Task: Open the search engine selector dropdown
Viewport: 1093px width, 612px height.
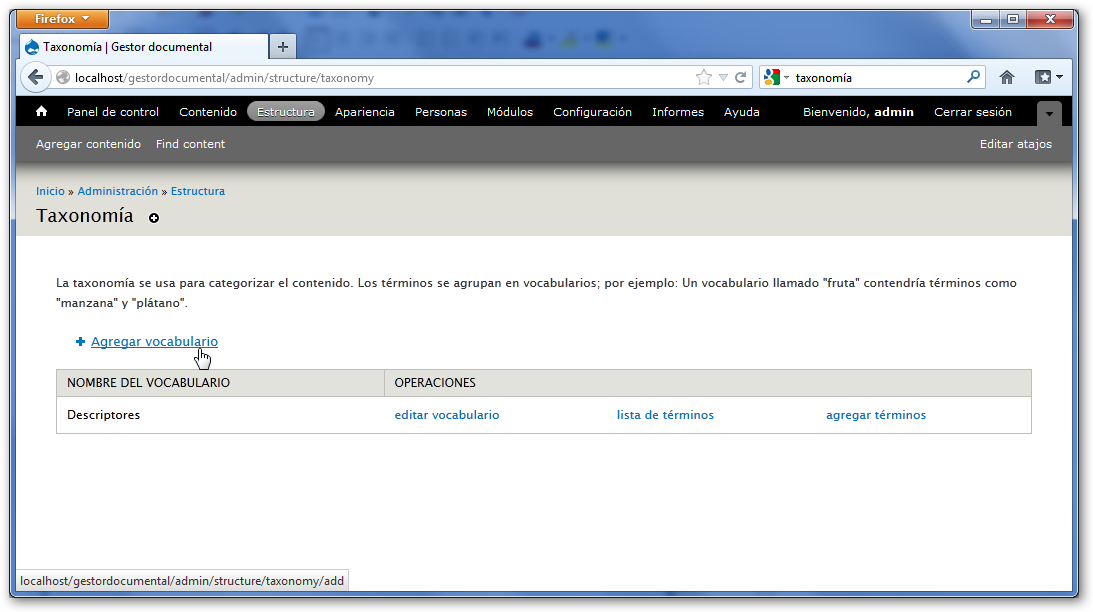Action: tap(776, 77)
